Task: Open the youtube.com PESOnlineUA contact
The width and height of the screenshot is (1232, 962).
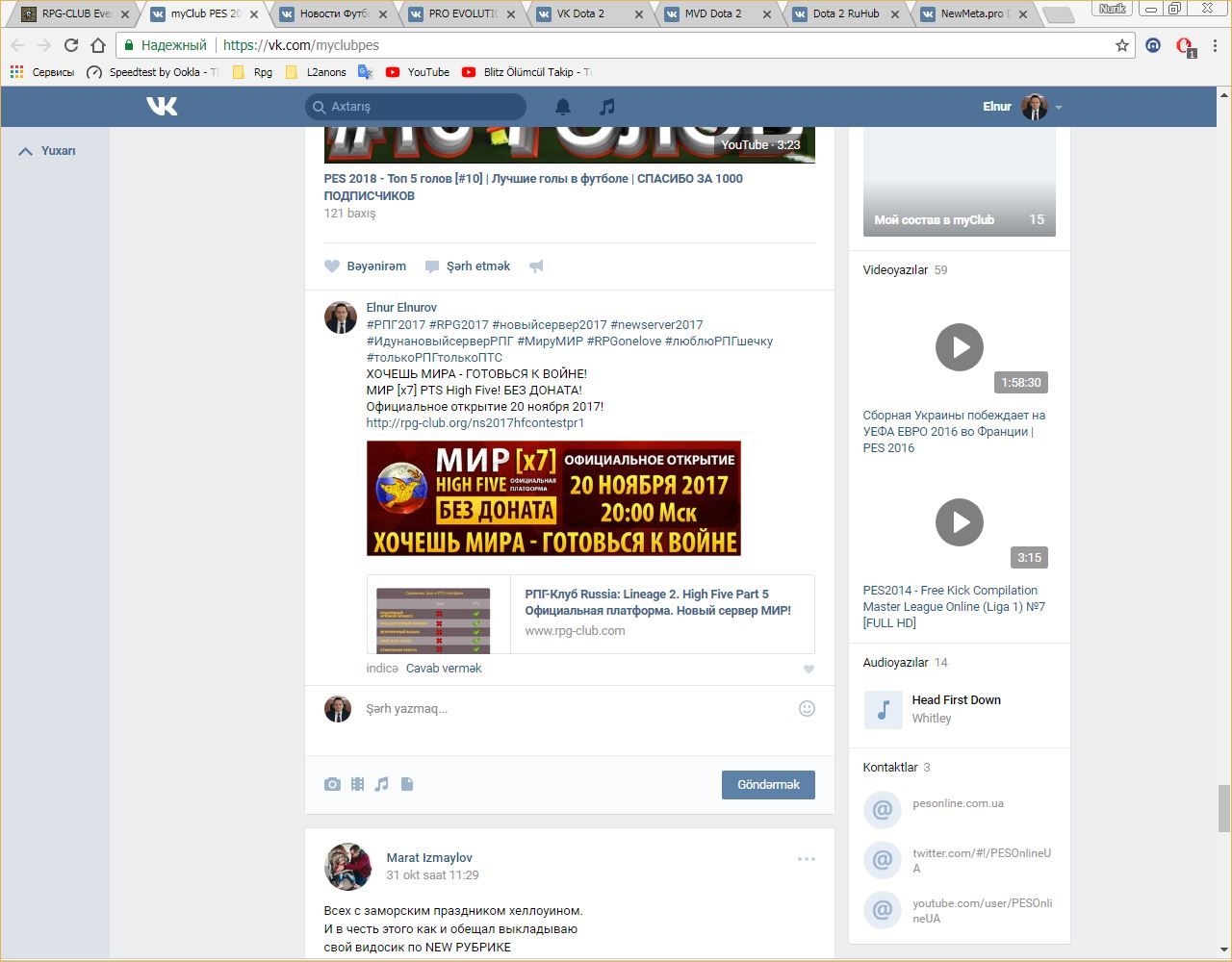Action: click(982, 911)
